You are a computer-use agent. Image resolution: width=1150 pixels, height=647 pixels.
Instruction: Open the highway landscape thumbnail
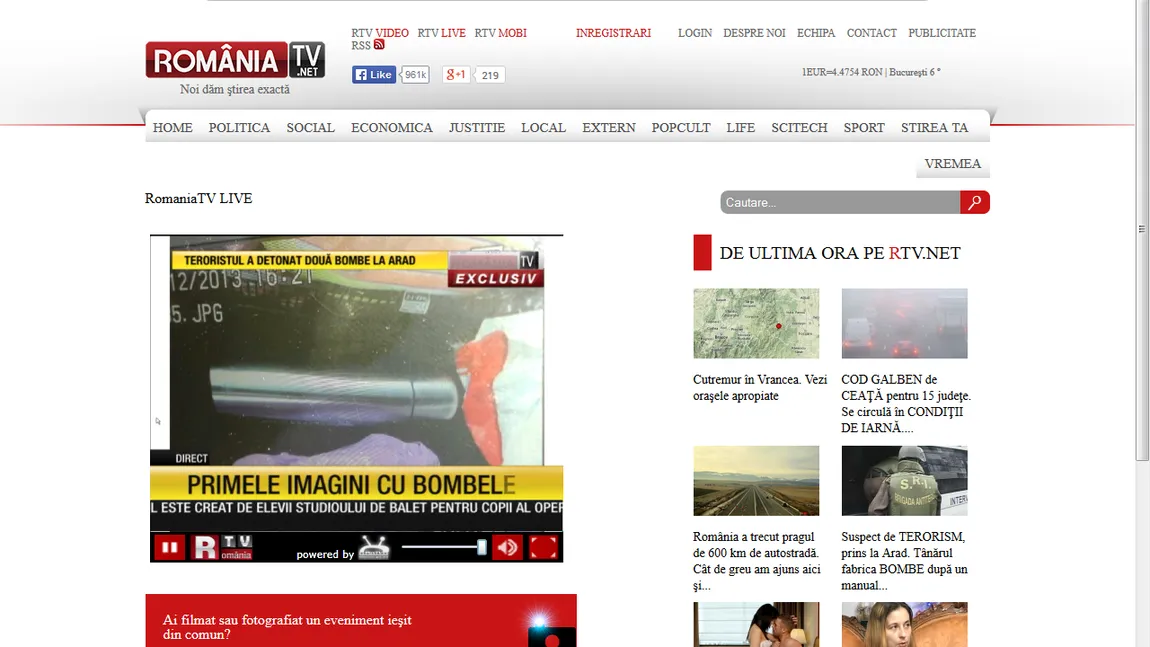point(756,480)
